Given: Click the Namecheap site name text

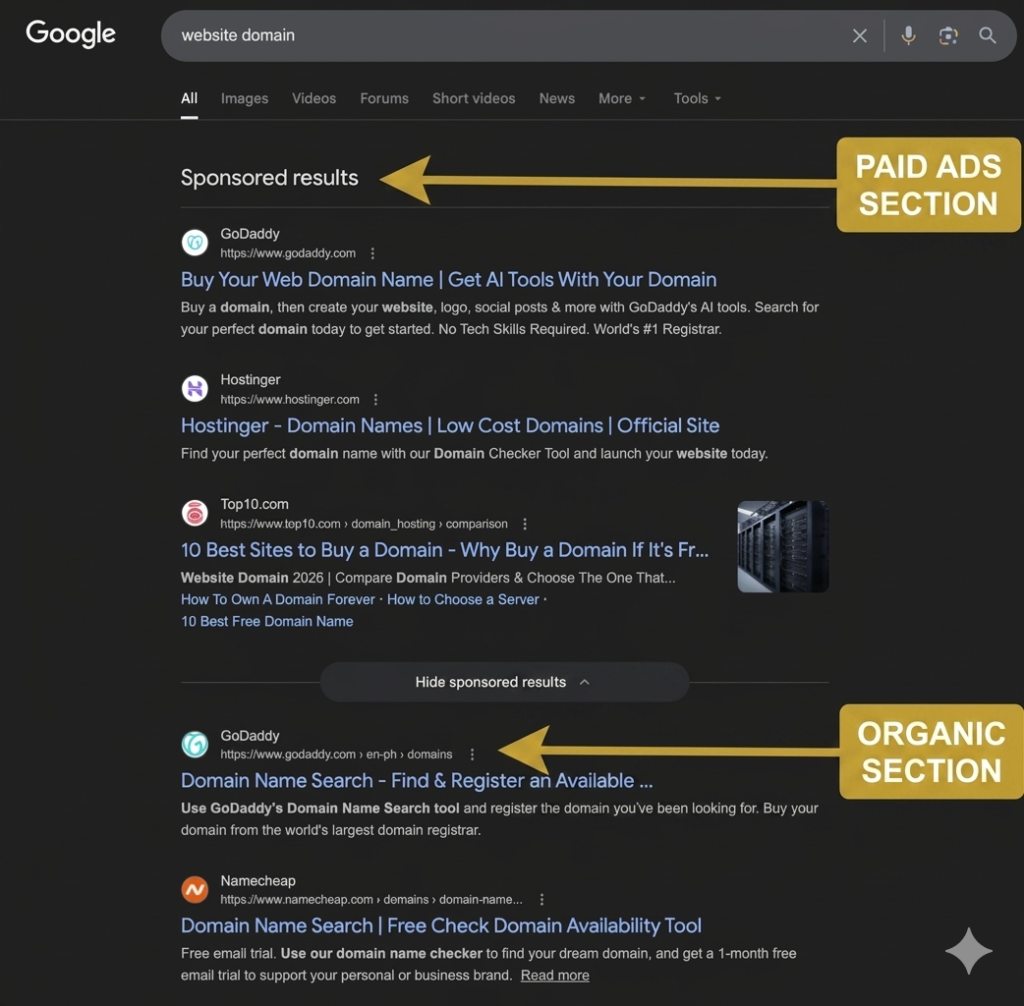Looking at the screenshot, I should tap(257, 881).
